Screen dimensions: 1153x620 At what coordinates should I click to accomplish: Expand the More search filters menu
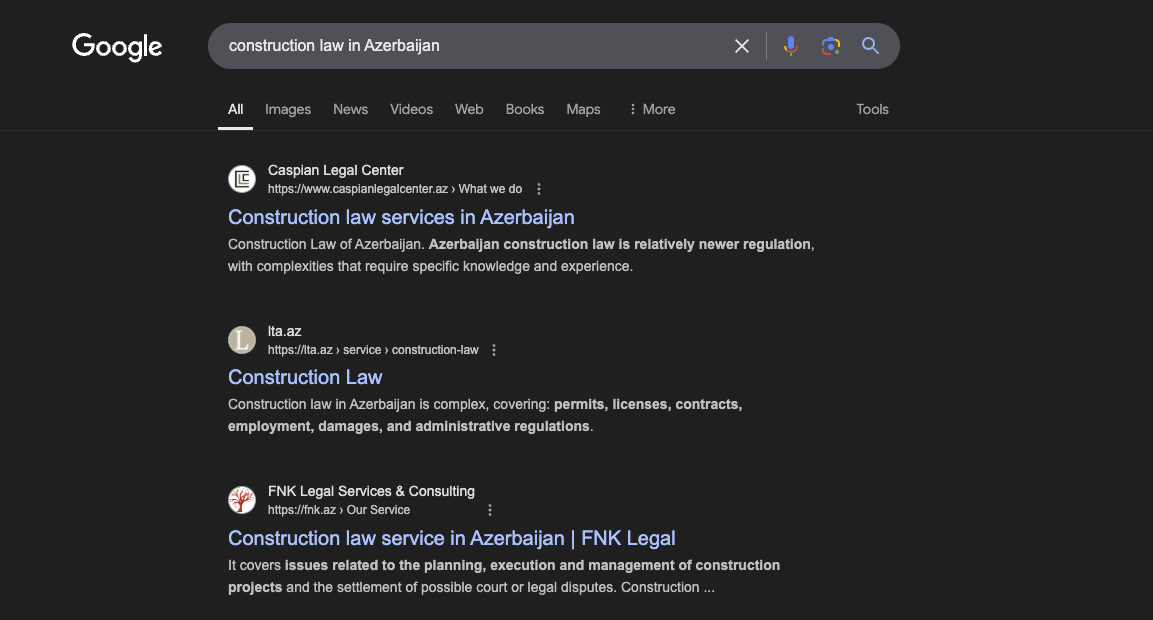click(652, 110)
